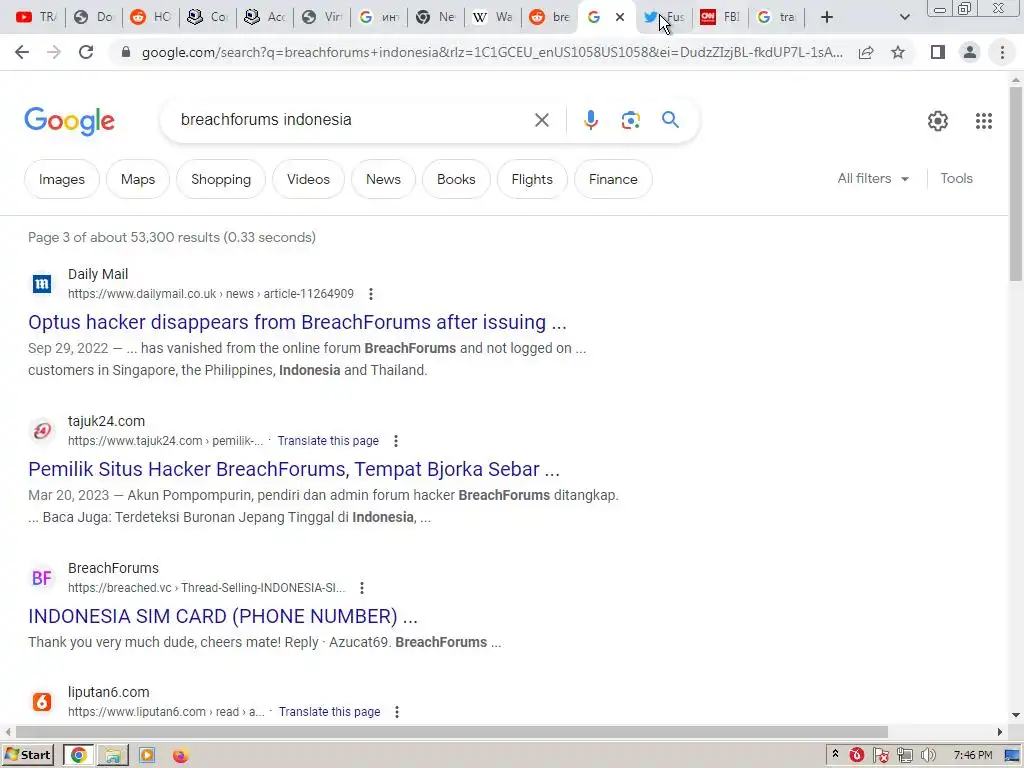1024x768 pixels.
Task: Translate the tajuk24.com page
Action: pos(328,441)
